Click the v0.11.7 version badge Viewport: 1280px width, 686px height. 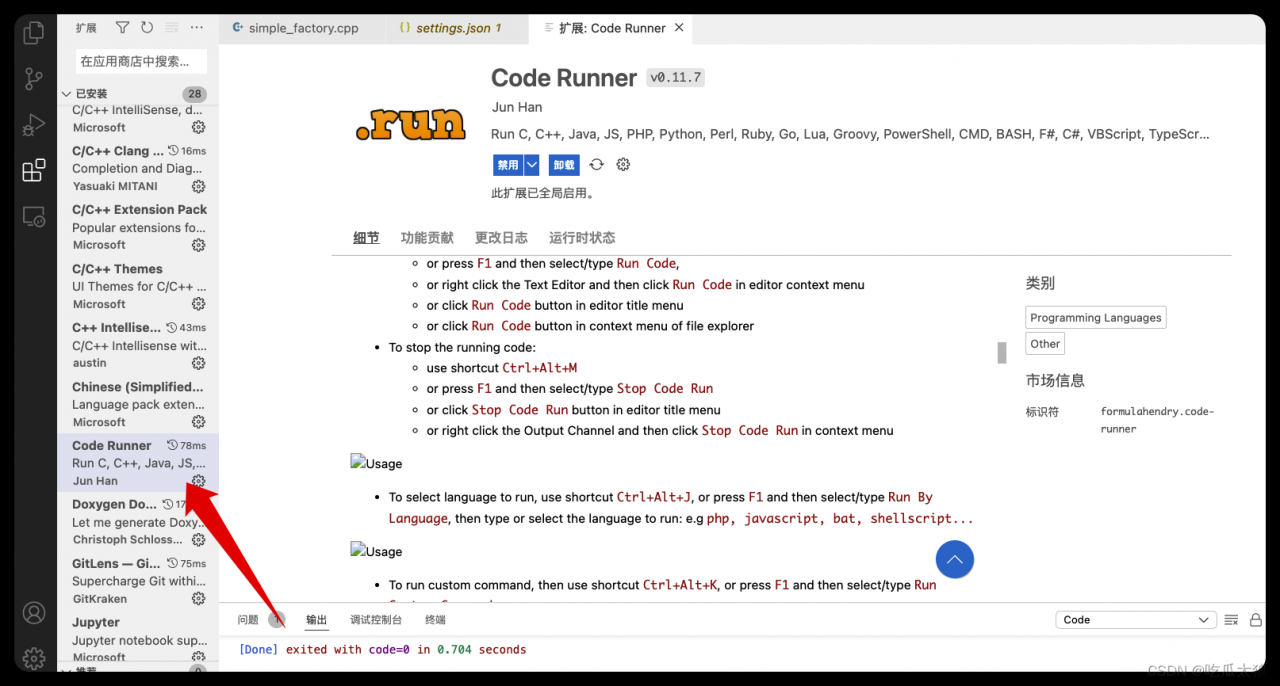[676, 78]
